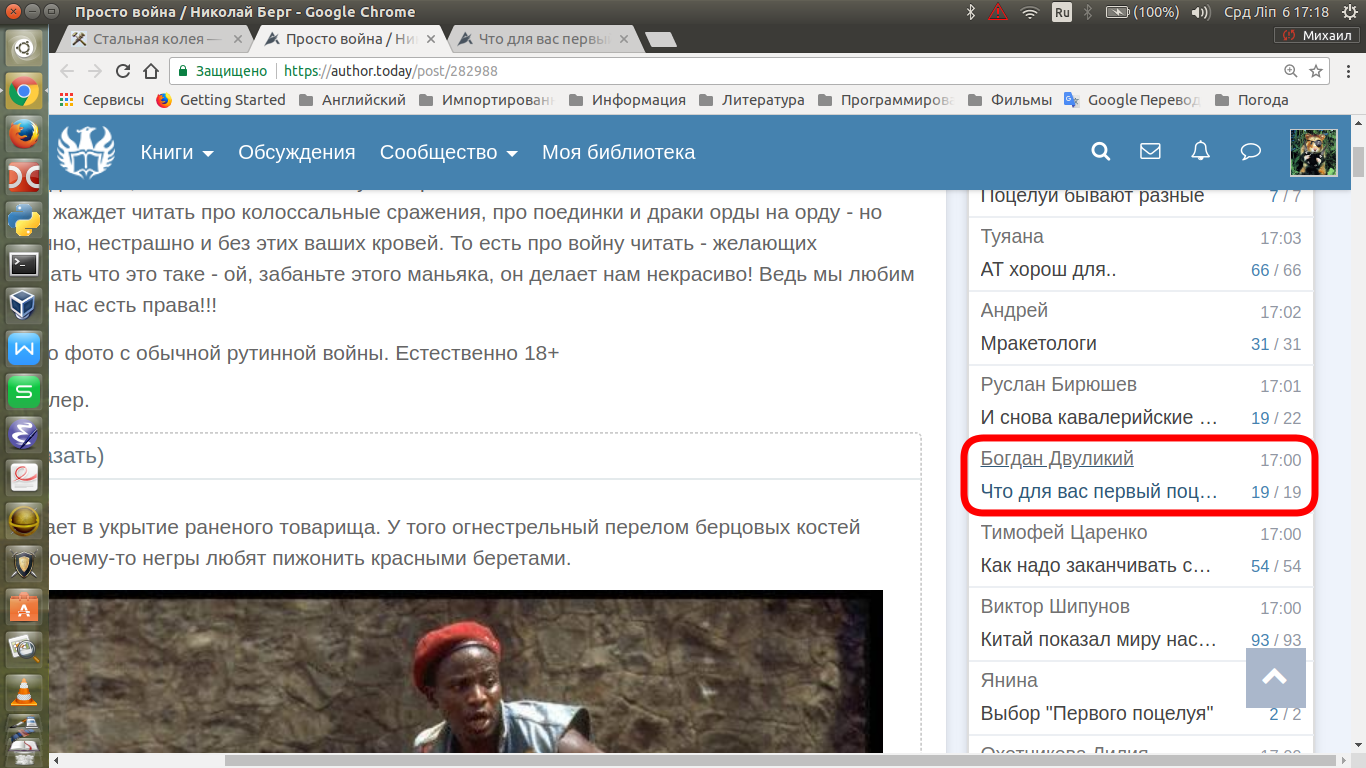Click the author.today eagle logo

point(86,152)
